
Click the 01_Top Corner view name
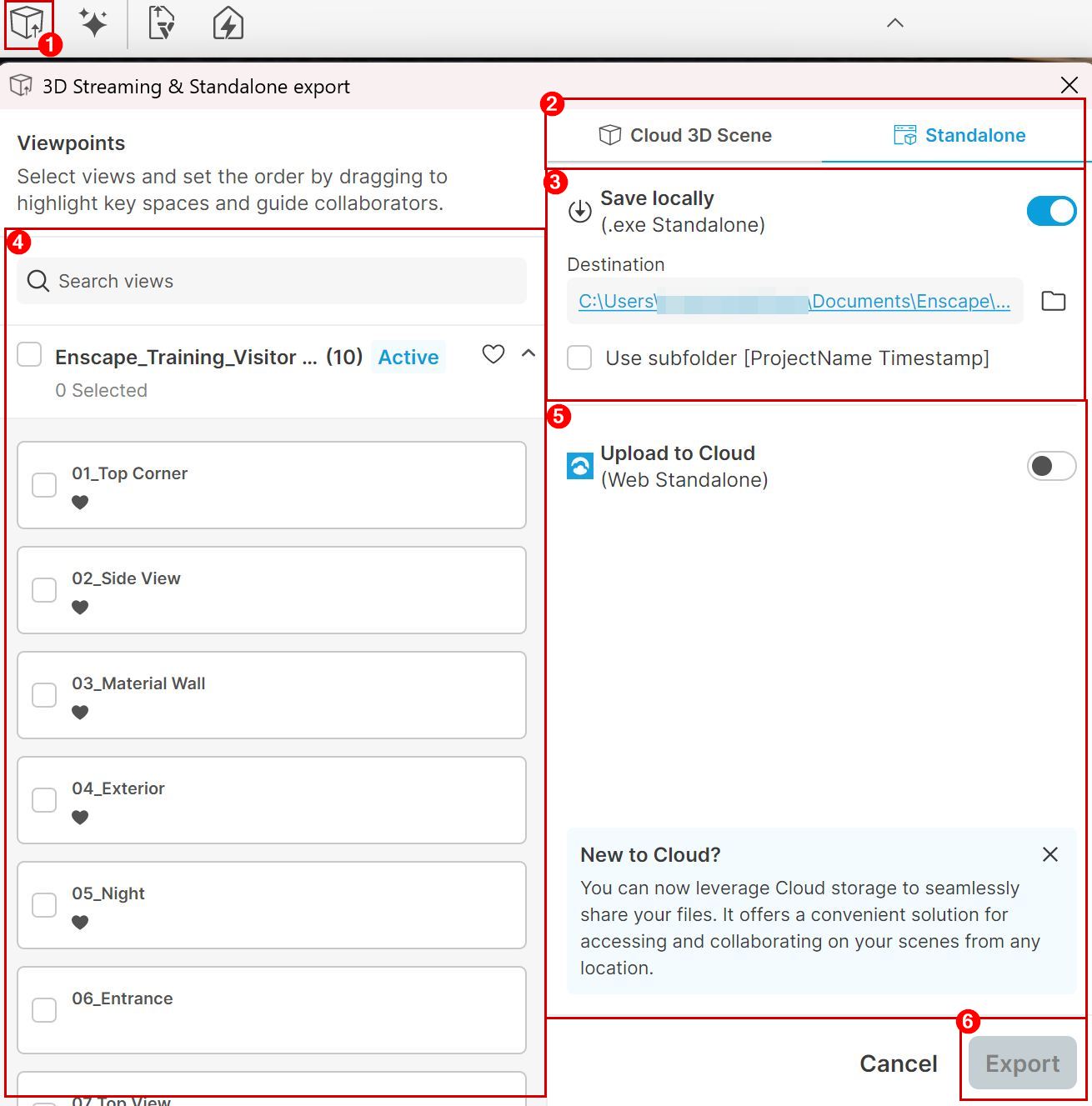click(x=129, y=473)
